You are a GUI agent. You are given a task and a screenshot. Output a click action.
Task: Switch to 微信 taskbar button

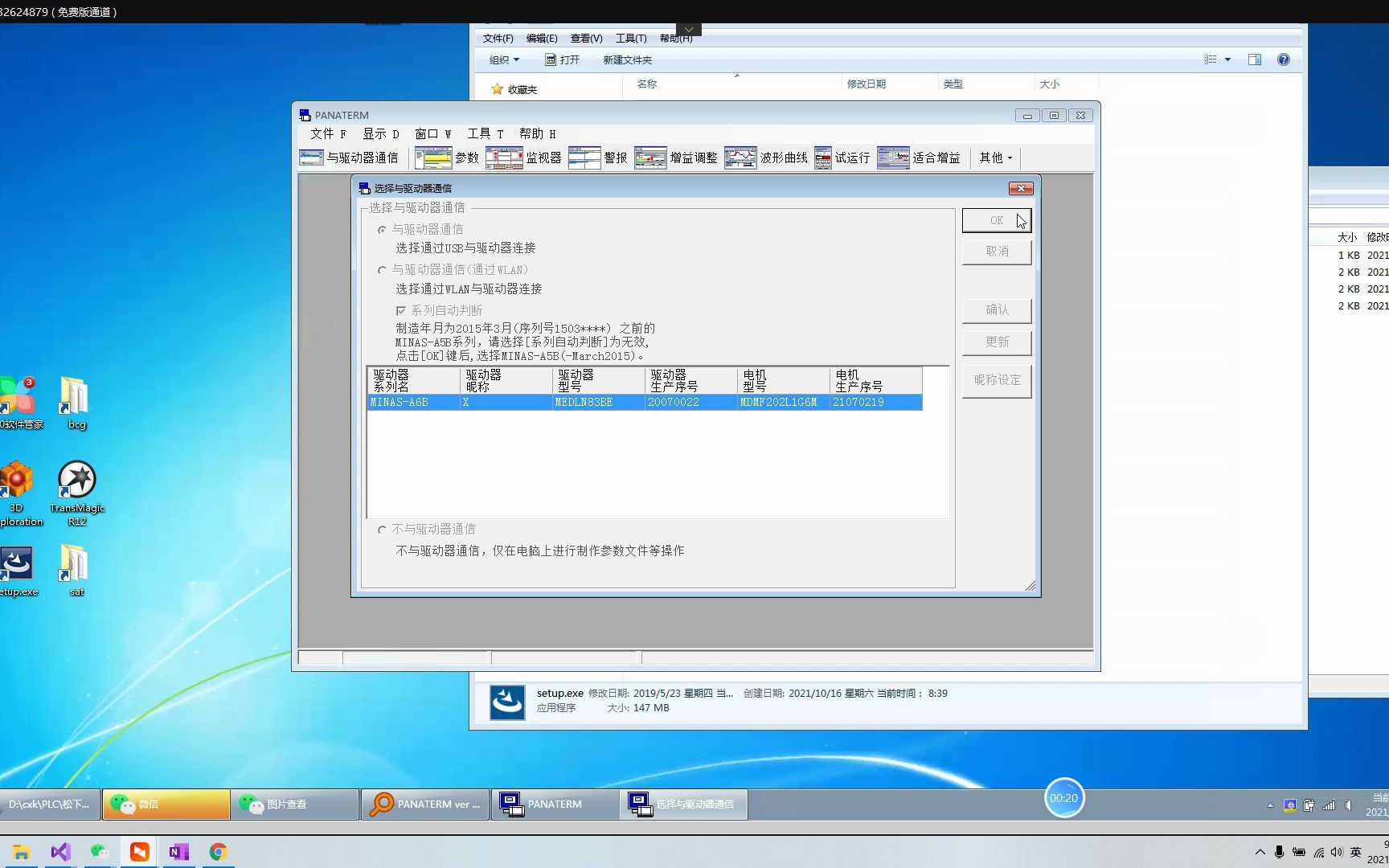166,804
